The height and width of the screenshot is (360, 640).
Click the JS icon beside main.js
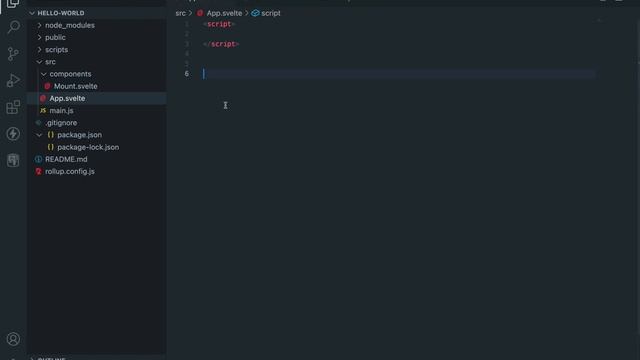[x=43, y=111]
